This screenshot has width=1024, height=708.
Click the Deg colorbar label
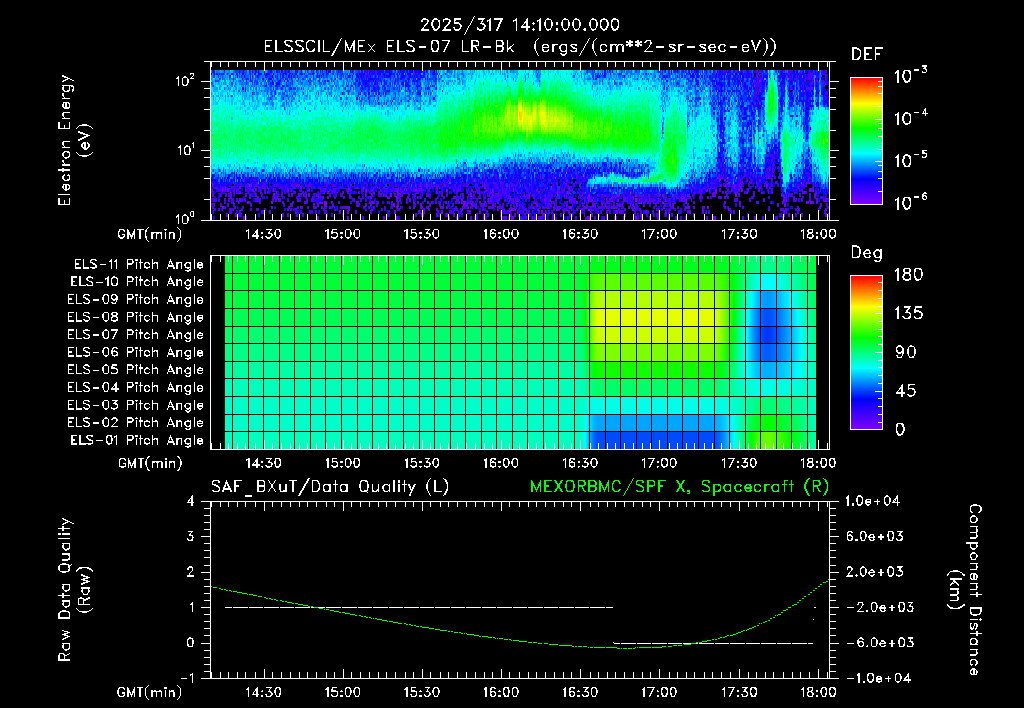point(867,253)
